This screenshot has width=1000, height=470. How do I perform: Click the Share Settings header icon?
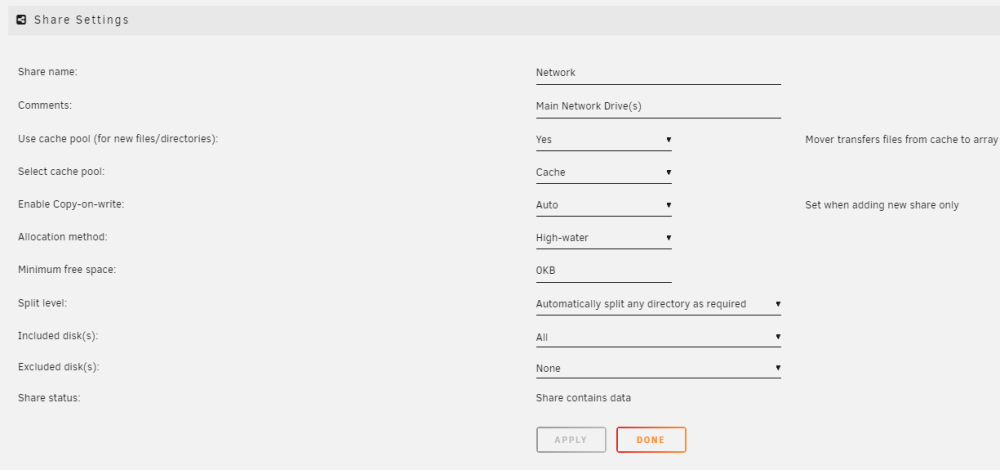21,20
